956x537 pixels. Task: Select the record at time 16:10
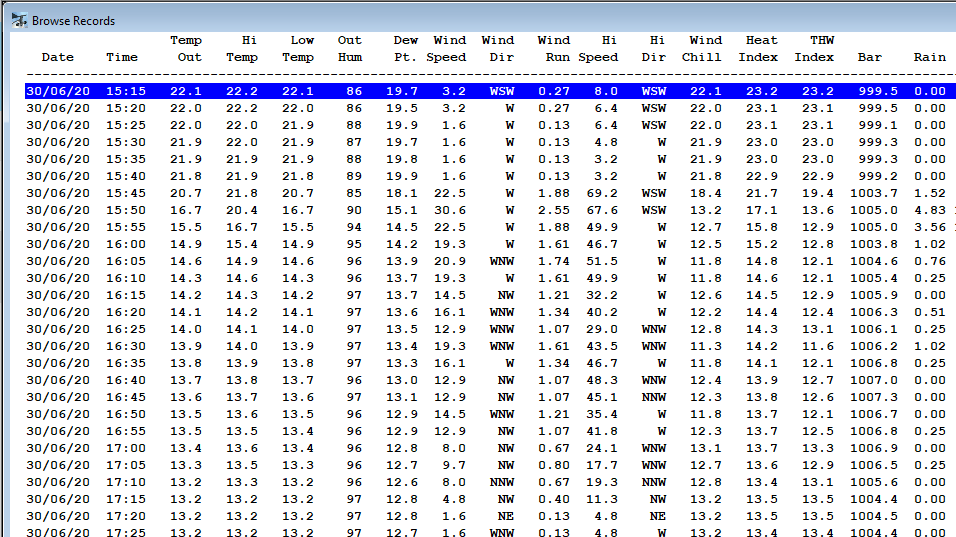(x=490, y=279)
